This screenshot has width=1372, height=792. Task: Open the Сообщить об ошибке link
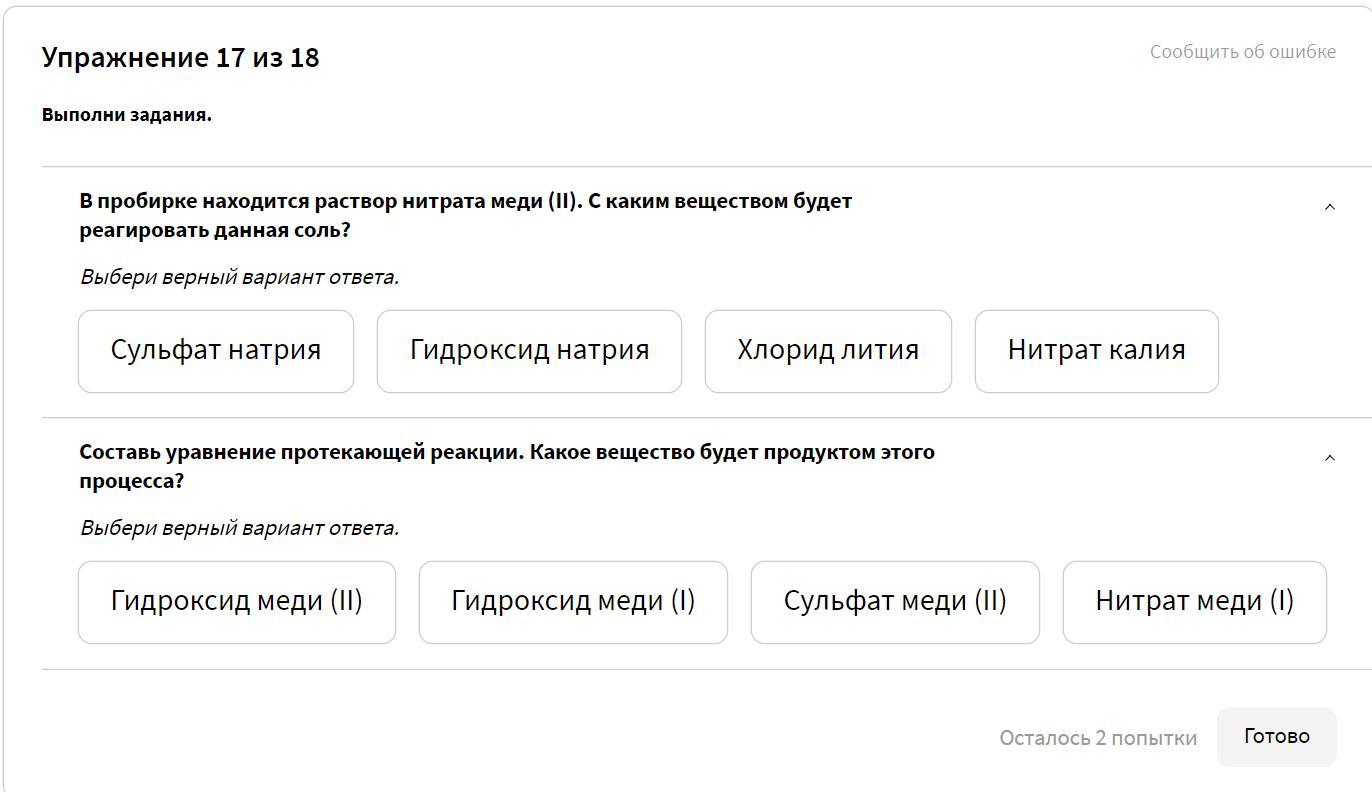point(1242,52)
